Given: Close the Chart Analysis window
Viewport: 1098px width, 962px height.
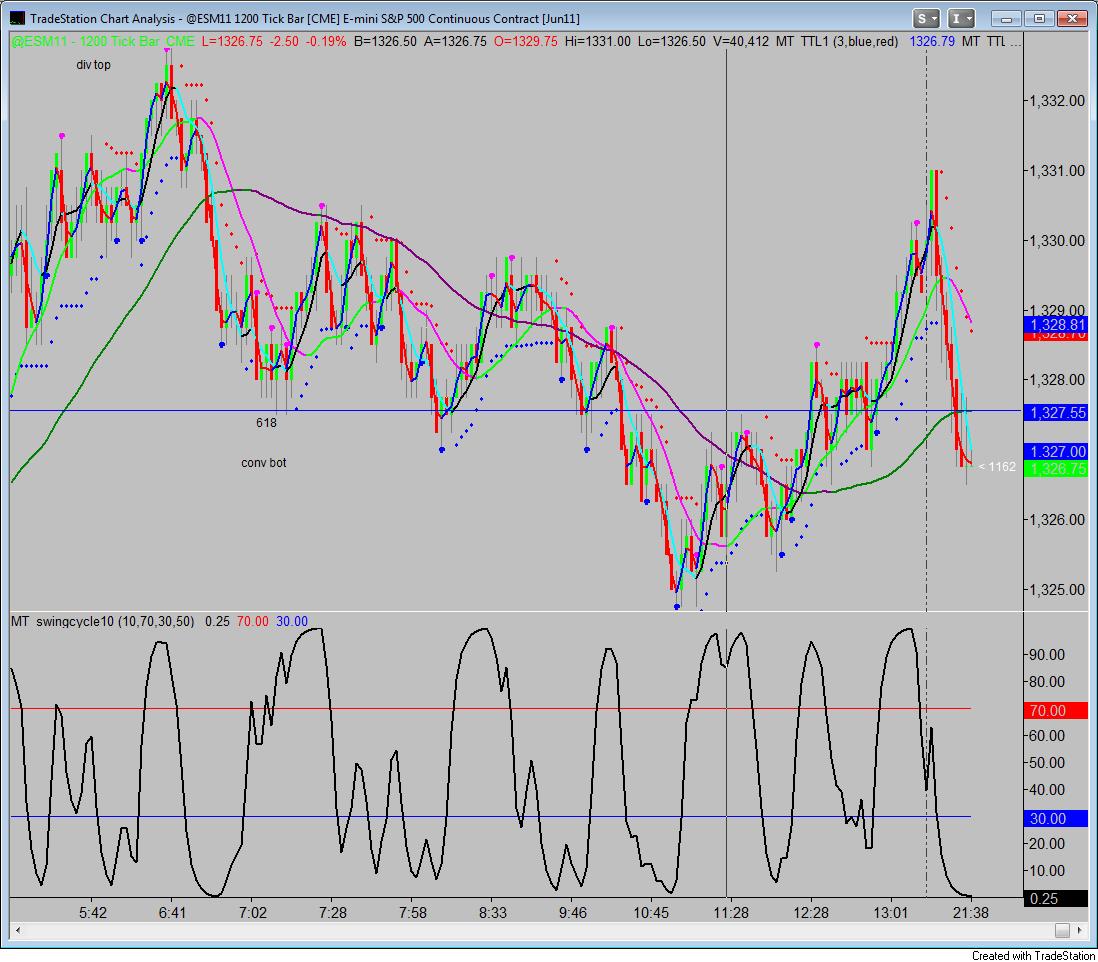Looking at the screenshot, I should [1071, 19].
